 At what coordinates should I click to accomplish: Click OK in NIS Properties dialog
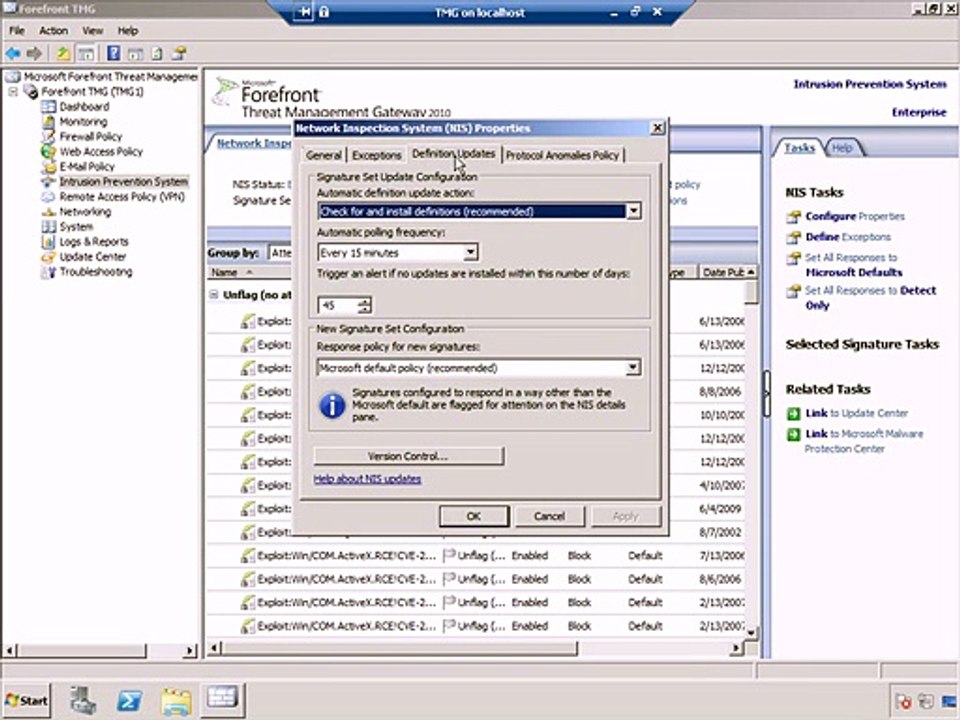tap(474, 516)
